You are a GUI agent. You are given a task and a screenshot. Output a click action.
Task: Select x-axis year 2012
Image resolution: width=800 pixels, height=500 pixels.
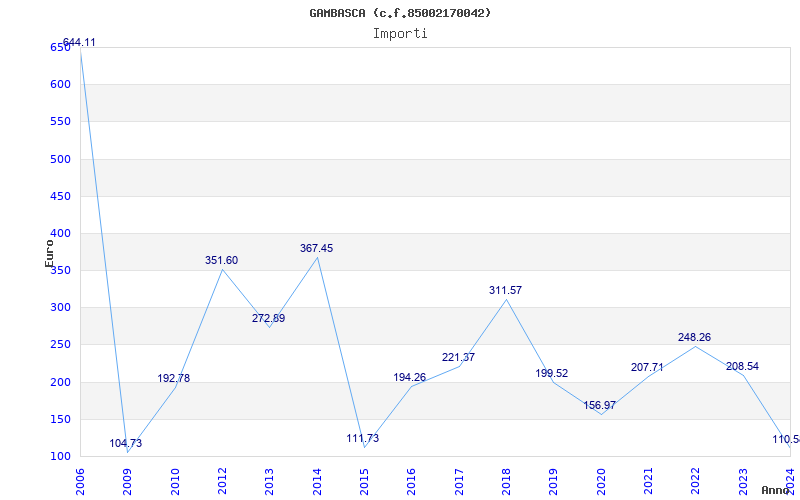(x=222, y=481)
